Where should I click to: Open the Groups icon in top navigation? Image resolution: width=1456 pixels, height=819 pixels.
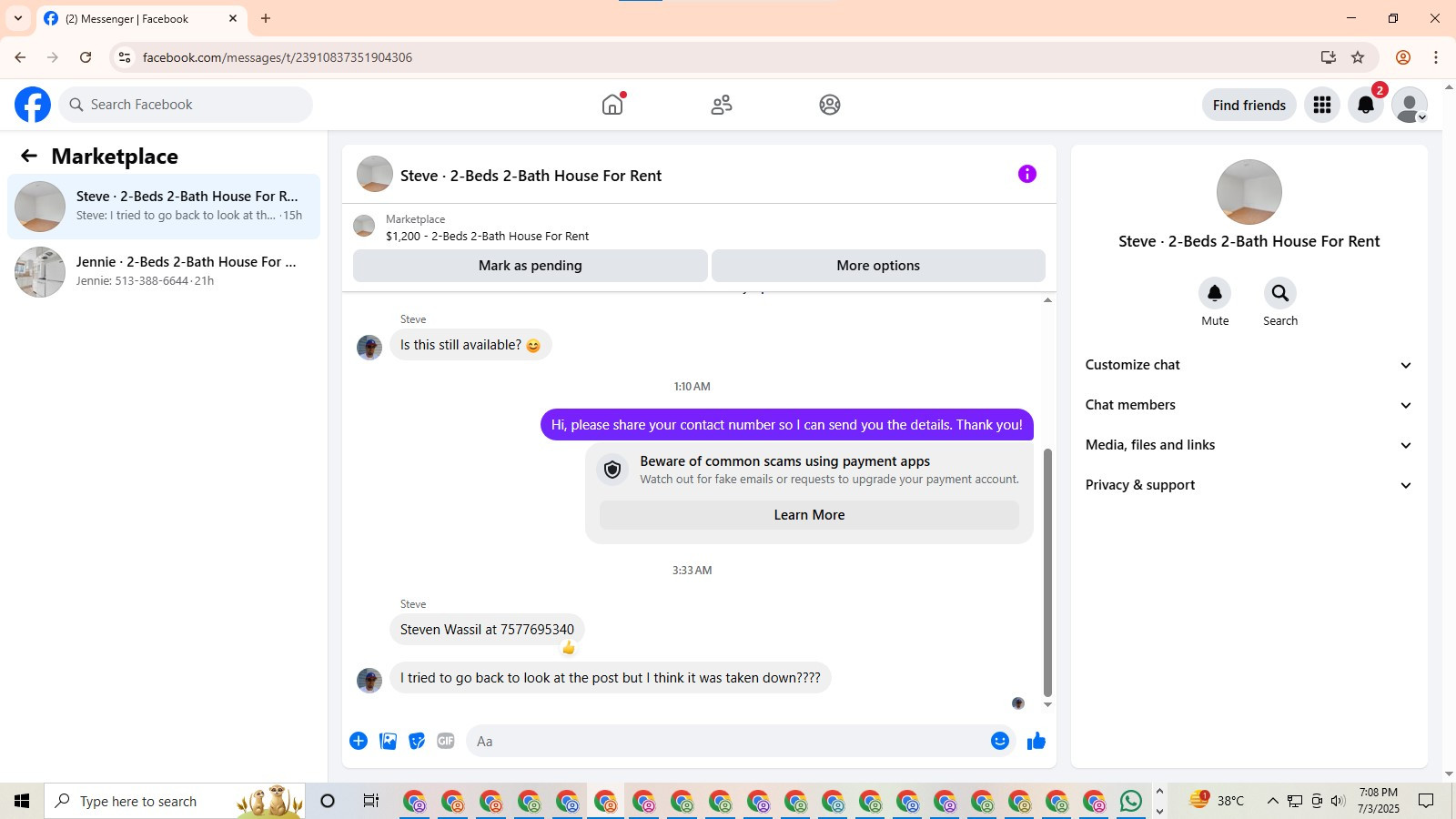click(830, 105)
